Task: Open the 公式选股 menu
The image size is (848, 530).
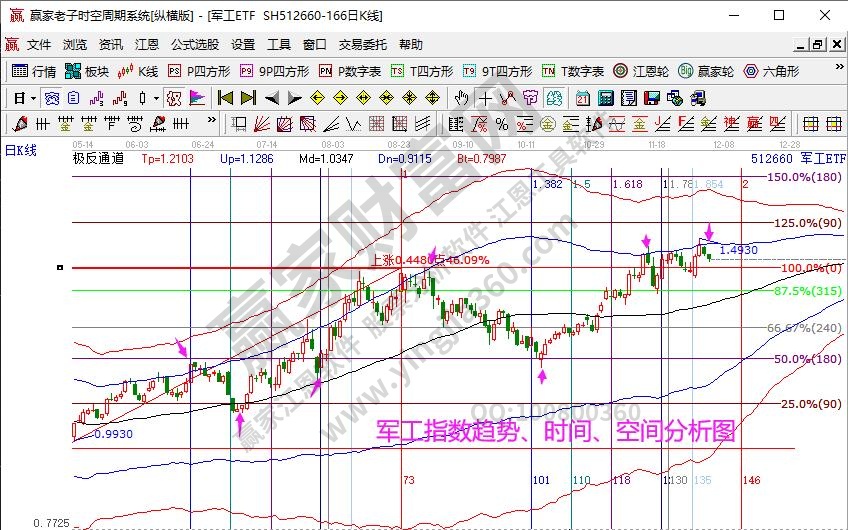Action: coord(195,45)
